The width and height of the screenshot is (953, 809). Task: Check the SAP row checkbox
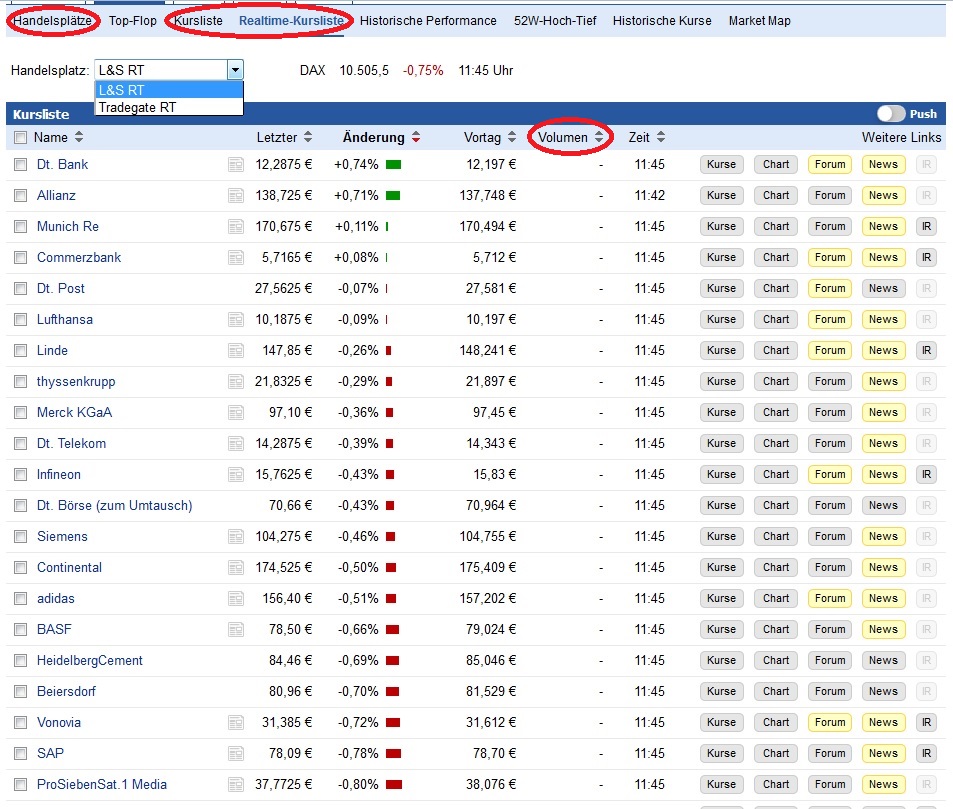21,754
